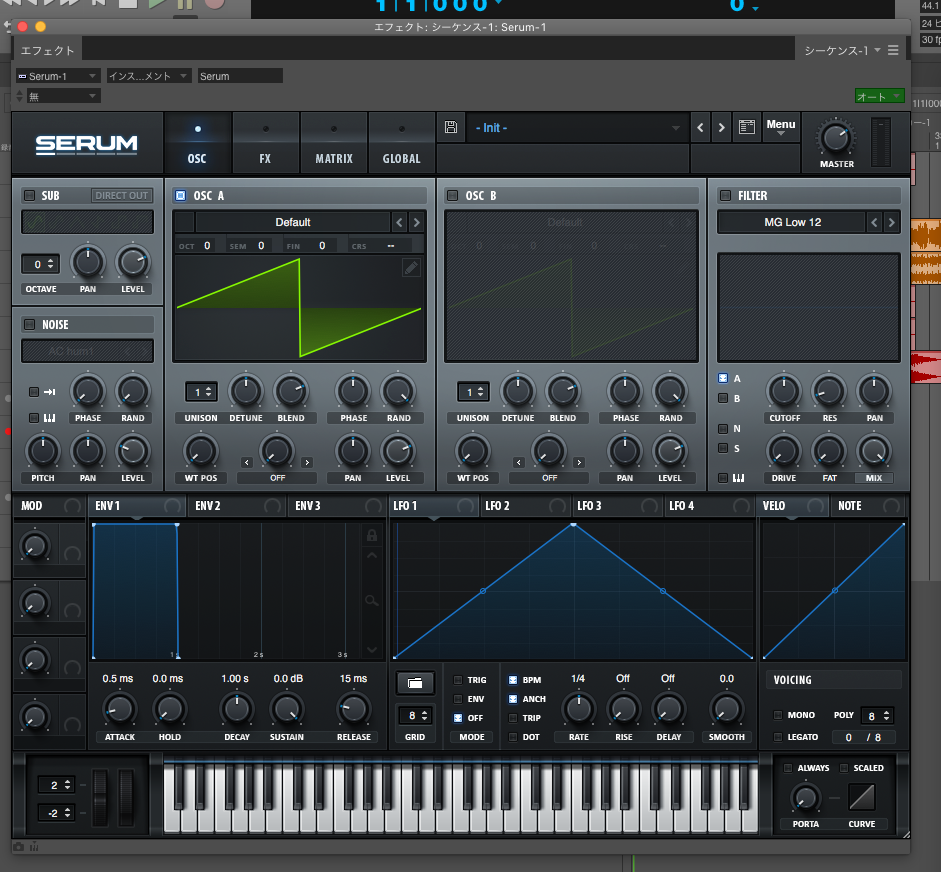Click the noise one-shot arrow icon

[50, 392]
